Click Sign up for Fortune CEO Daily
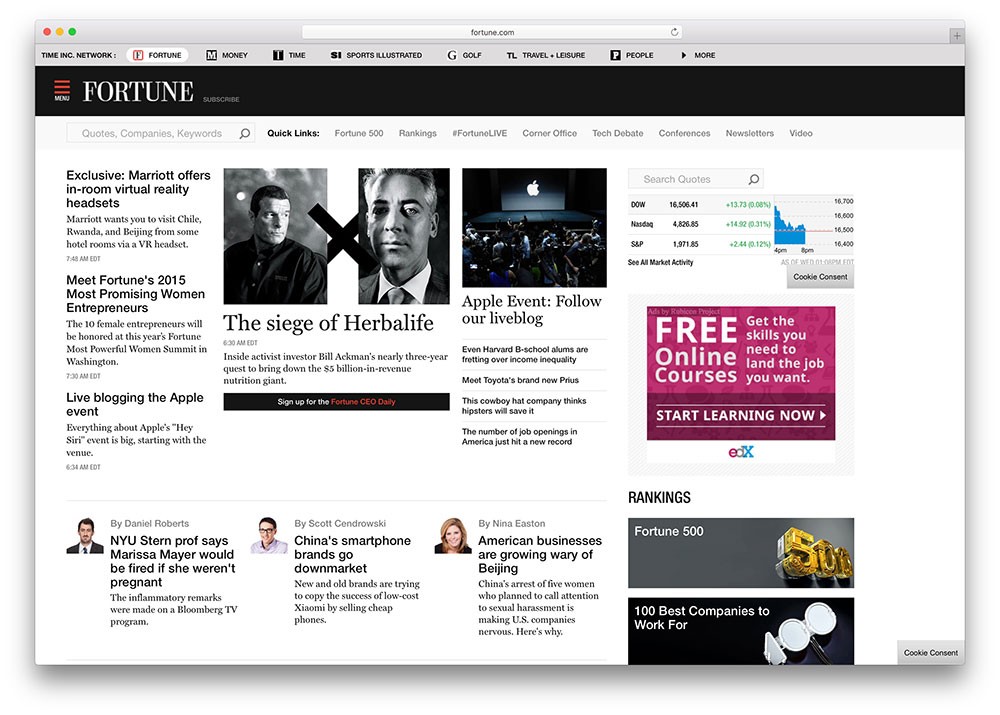Viewport: 1000px width, 715px height. [x=336, y=402]
